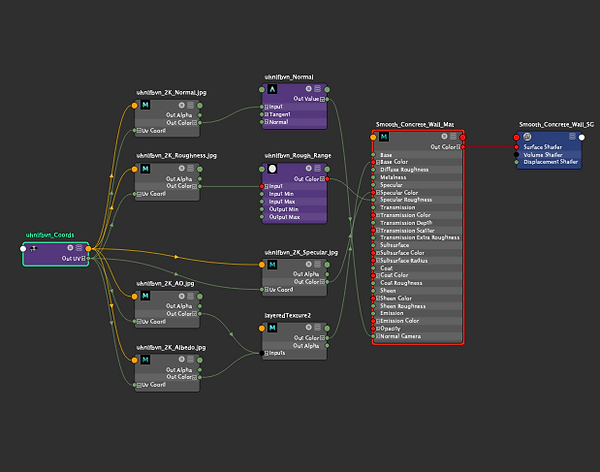Toggle solo circle button on uhnlfbvn_Coords node
This screenshot has height=472, width=600.
70,248
